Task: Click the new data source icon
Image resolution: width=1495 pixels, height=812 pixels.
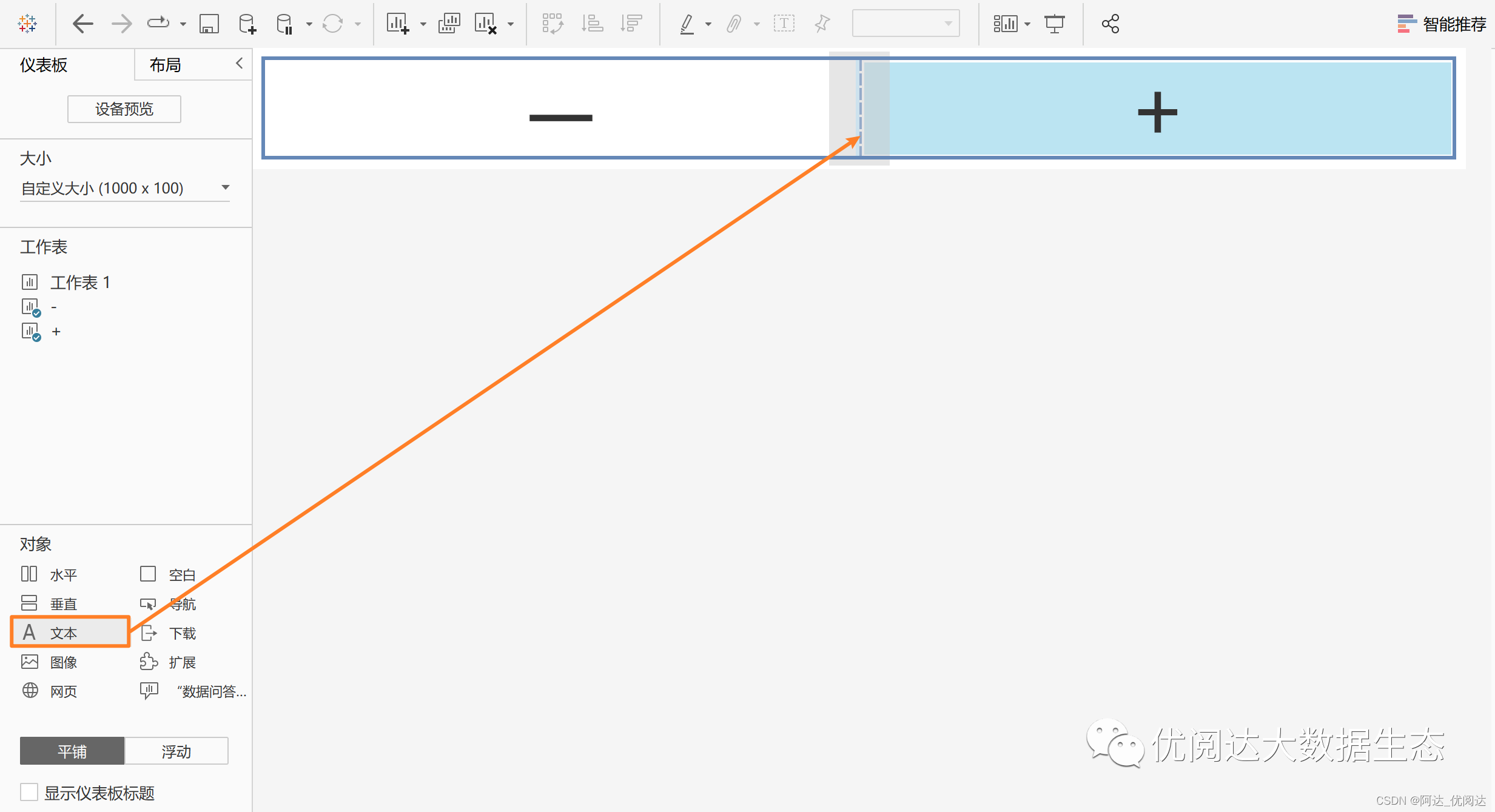Action: (247, 24)
